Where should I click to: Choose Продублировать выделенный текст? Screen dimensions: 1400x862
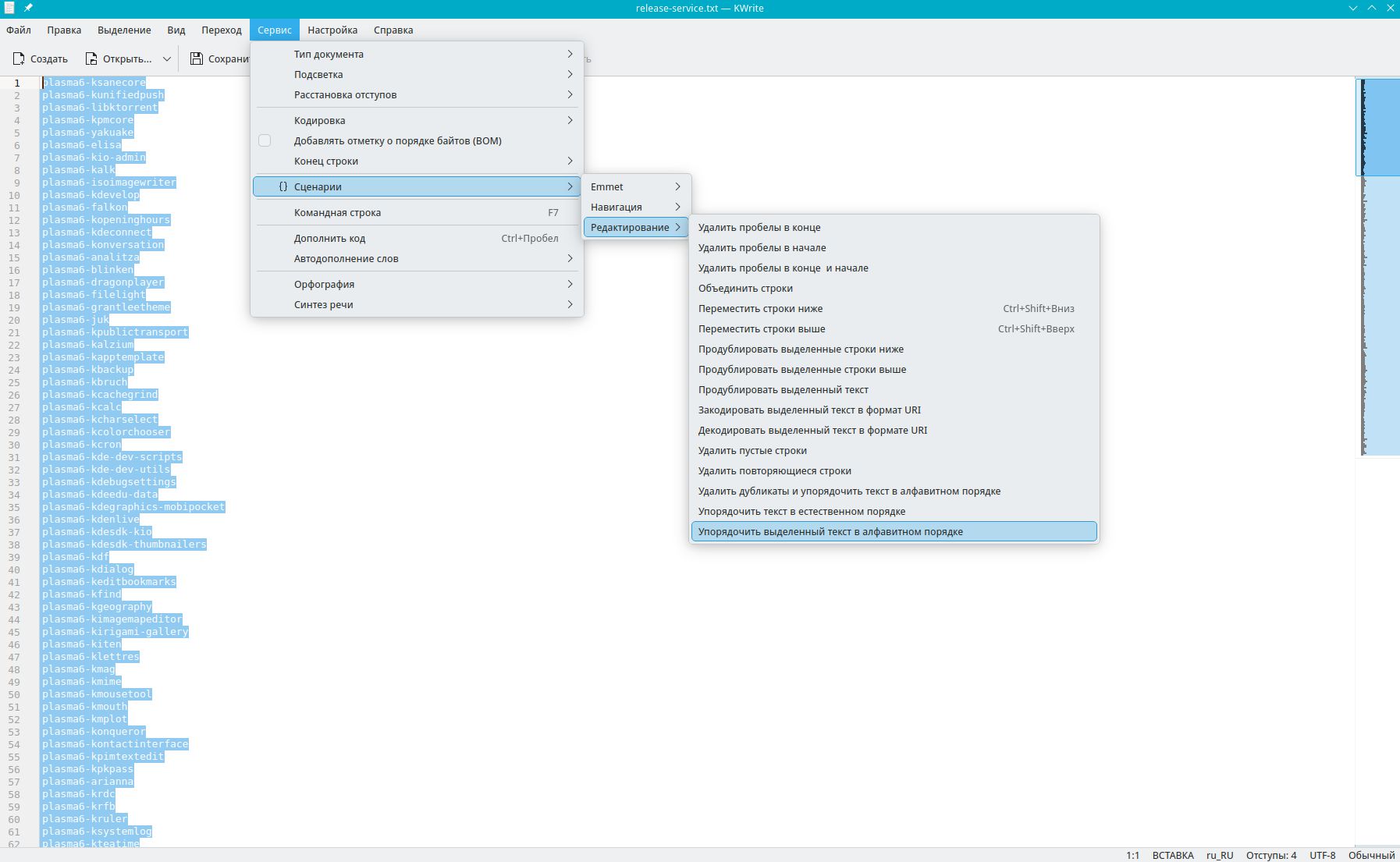click(x=894, y=390)
